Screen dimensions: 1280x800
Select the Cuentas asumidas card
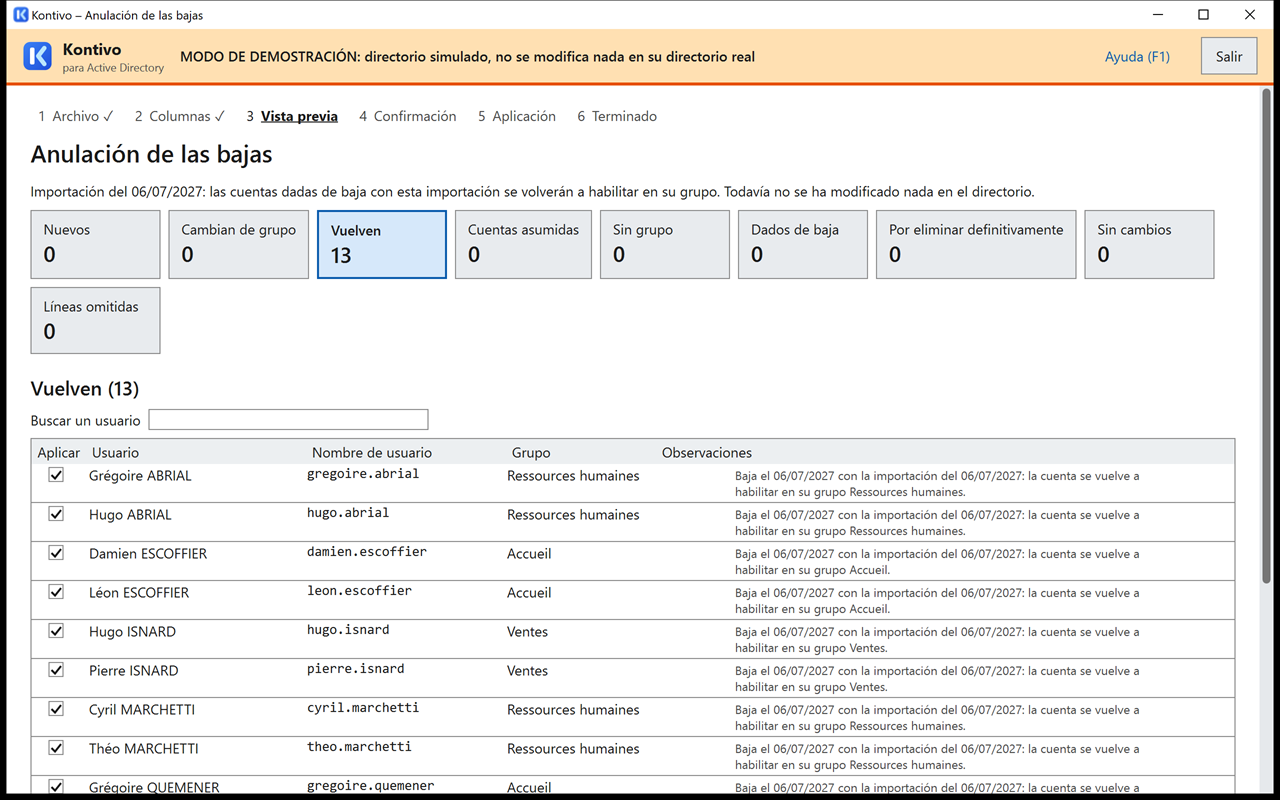coord(523,244)
